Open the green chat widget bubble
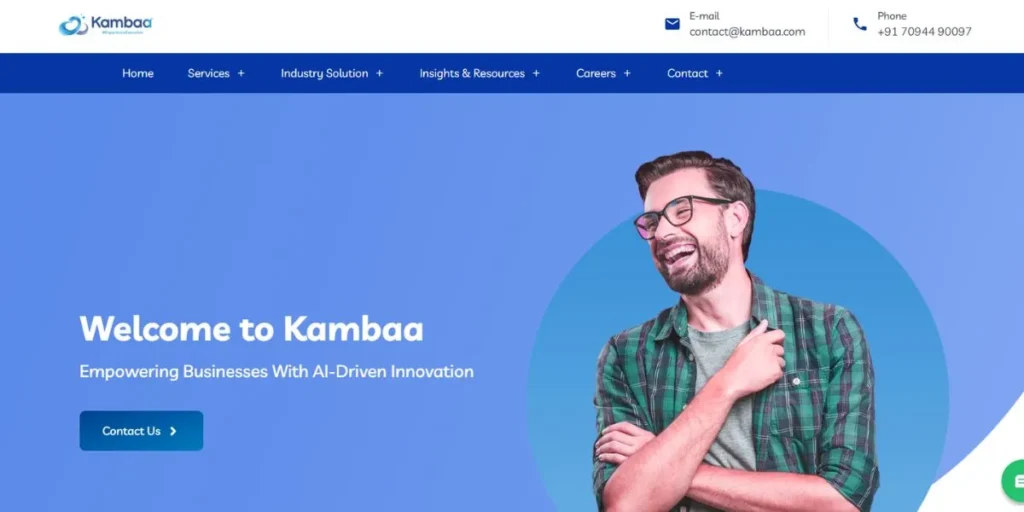Viewport: 1024px width, 512px height. (x=1014, y=481)
